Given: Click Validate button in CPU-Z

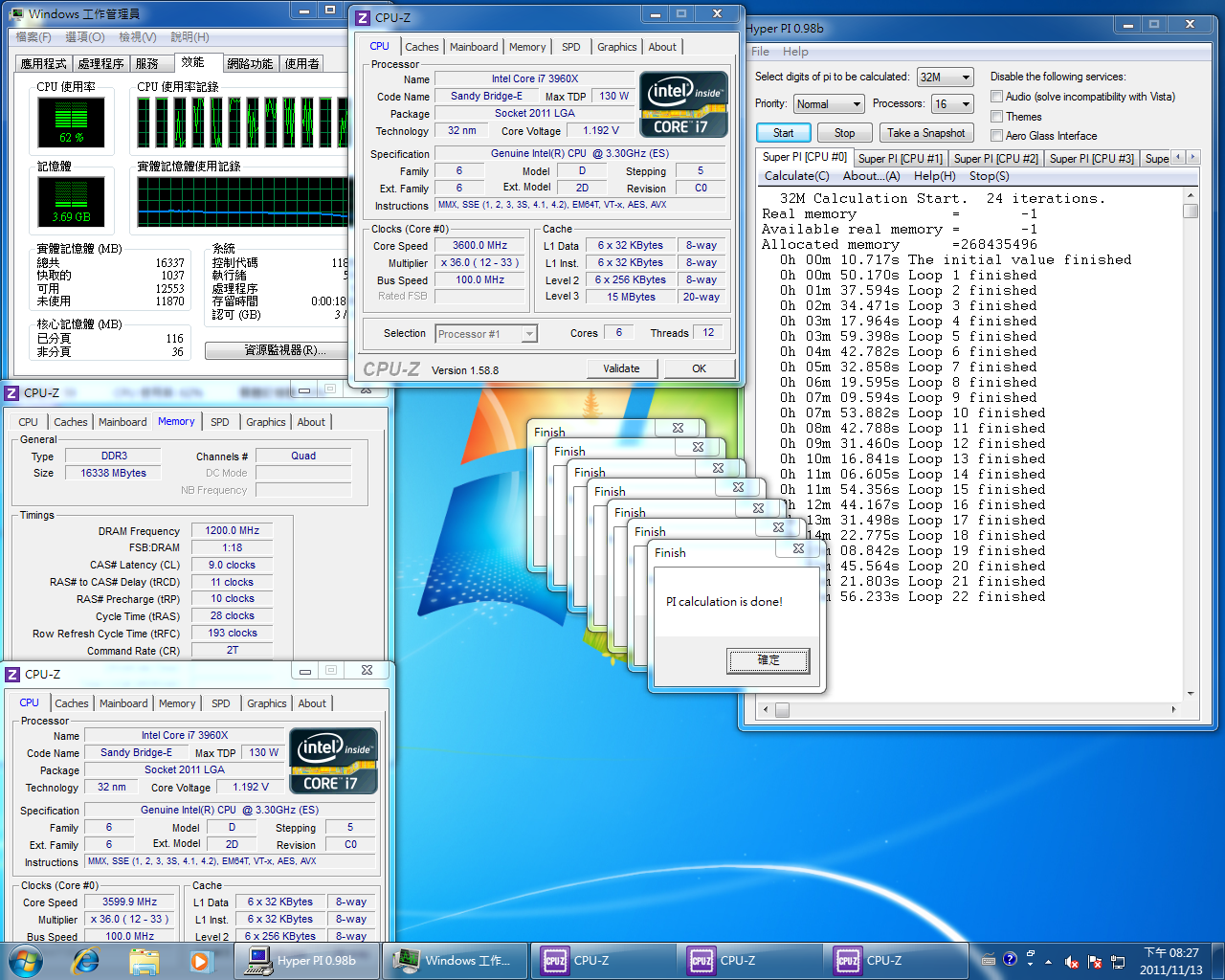Looking at the screenshot, I should pyautogui.click(x=621, y=368).
